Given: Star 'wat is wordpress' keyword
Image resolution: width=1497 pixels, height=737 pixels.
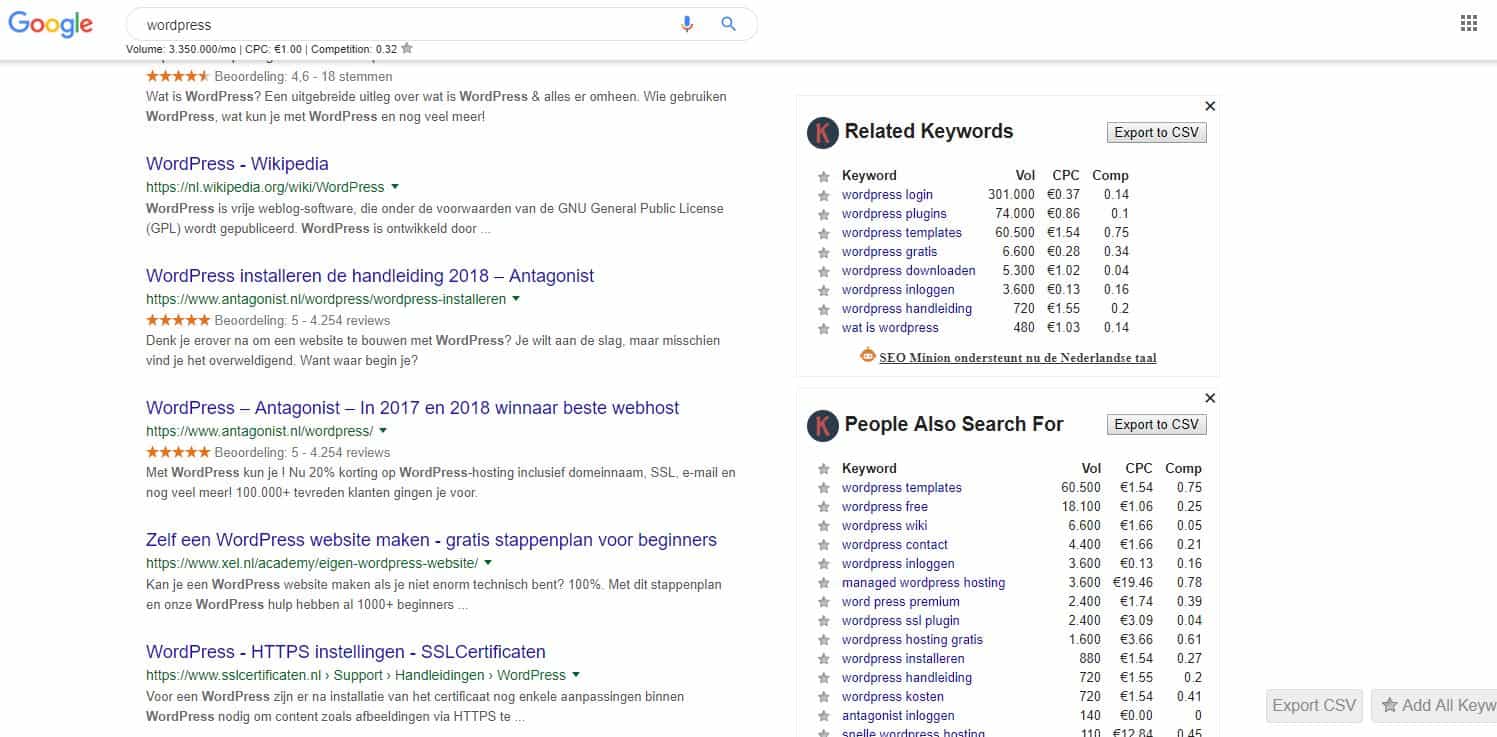Looking at the screenshot, I should pos(823,328).
